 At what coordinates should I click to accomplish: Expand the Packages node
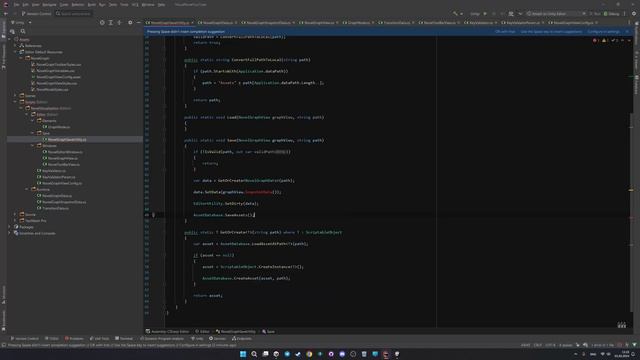point(10,227)
